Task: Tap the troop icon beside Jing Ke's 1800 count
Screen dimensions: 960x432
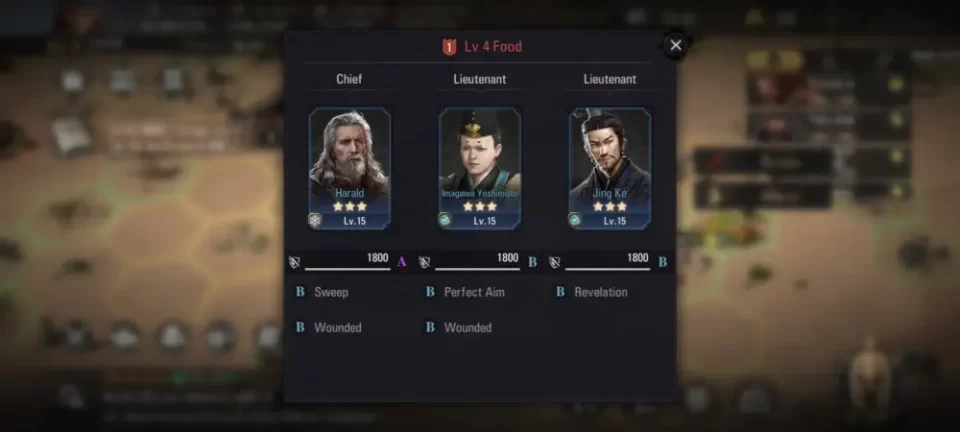Action: pyautogui.click(x=555, y=262)
